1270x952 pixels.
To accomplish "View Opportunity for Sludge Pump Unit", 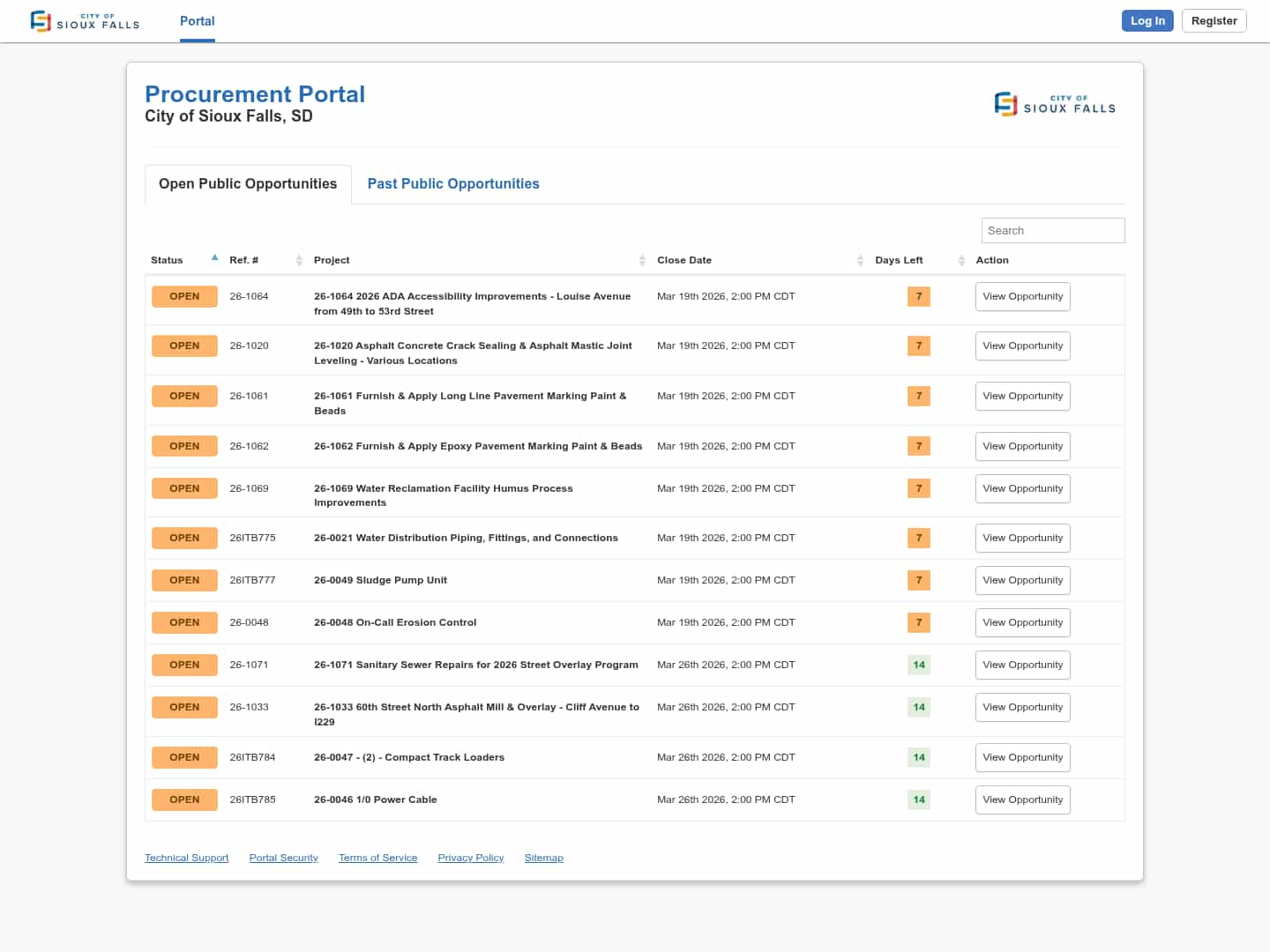I will 1022,581.
